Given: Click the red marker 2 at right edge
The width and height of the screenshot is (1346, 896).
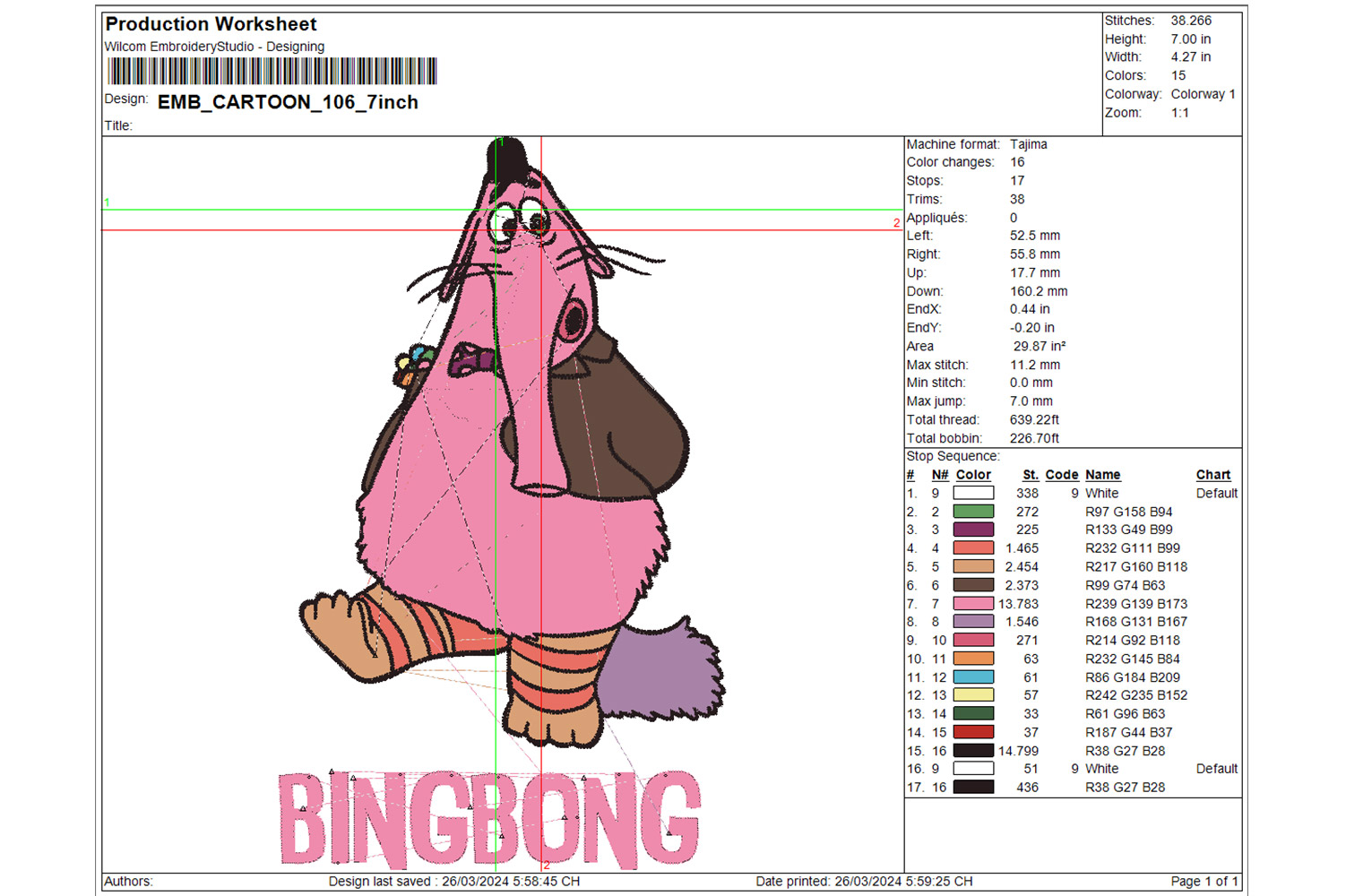Looking at the screenshot, I should pos(895,223).
